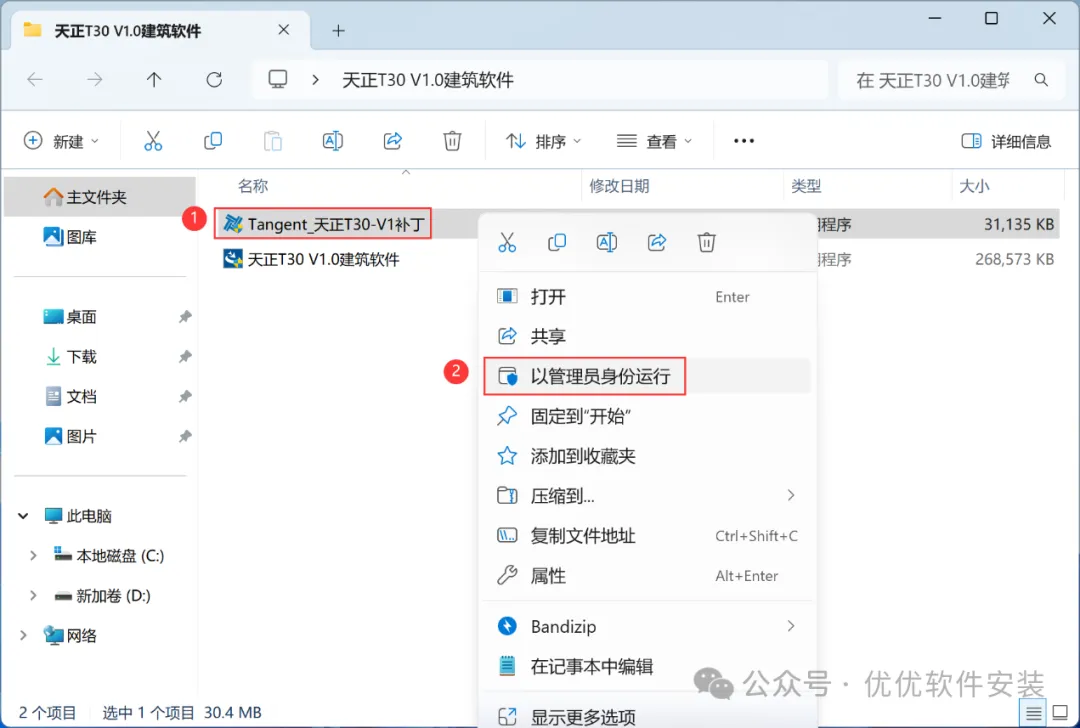This screenshot has height=728, width=1080.
Task: Click the Delete trash icon in the Explorer toolbar
Action: point(452,141)
